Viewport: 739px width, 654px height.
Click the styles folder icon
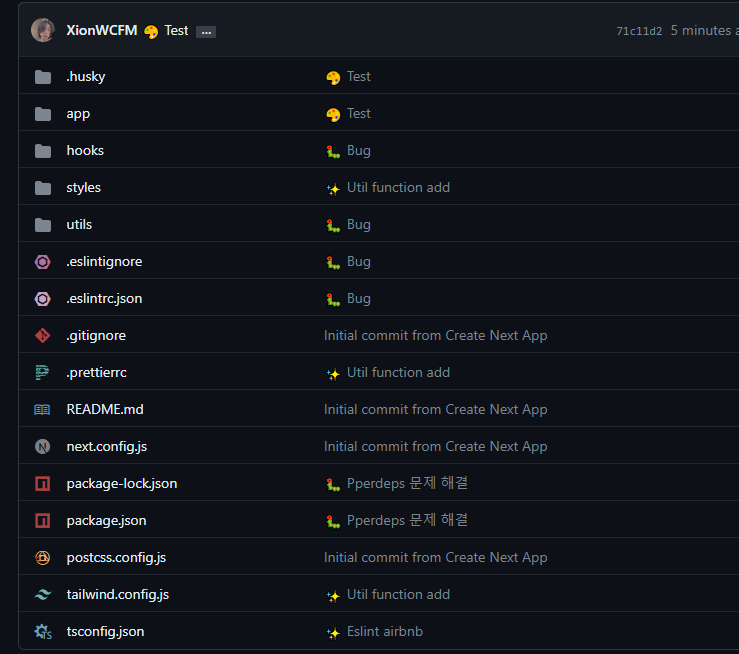pos(43,188)
